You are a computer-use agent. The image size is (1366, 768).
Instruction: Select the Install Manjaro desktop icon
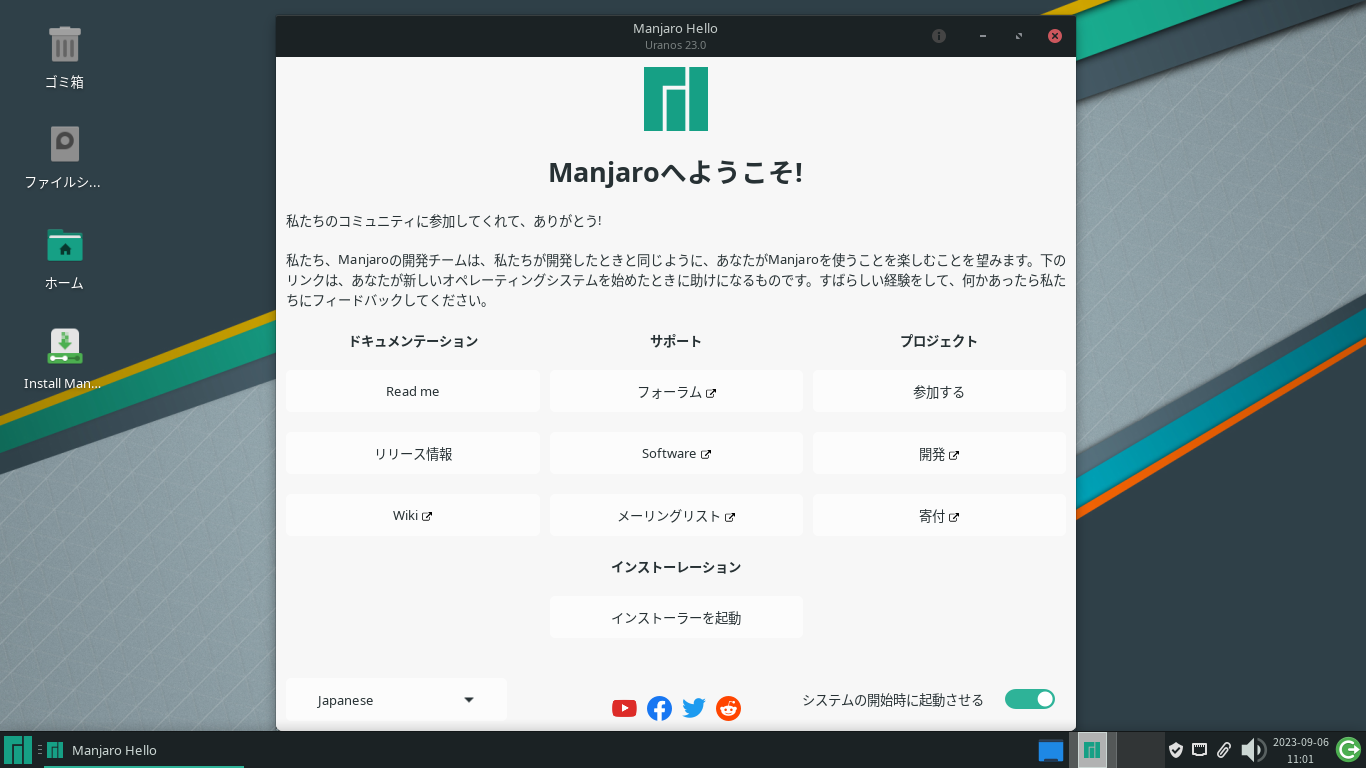click(64, 358)
